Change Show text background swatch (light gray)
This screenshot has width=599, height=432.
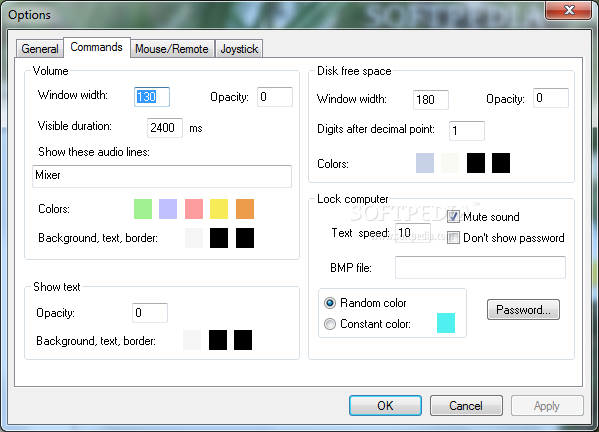pyautogui.click(x=192, y=340)
